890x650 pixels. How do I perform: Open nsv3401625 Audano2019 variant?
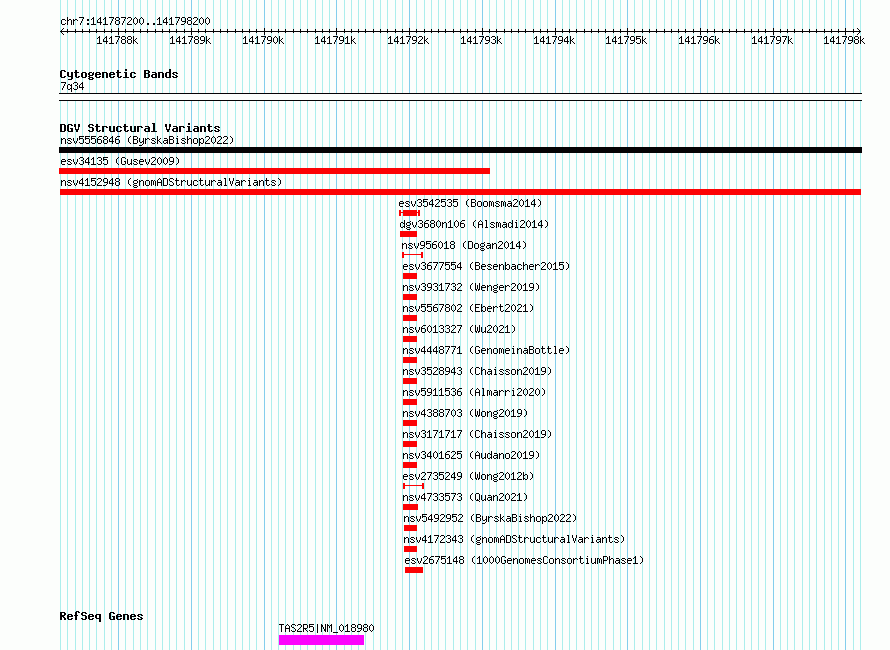coord(471,455)
